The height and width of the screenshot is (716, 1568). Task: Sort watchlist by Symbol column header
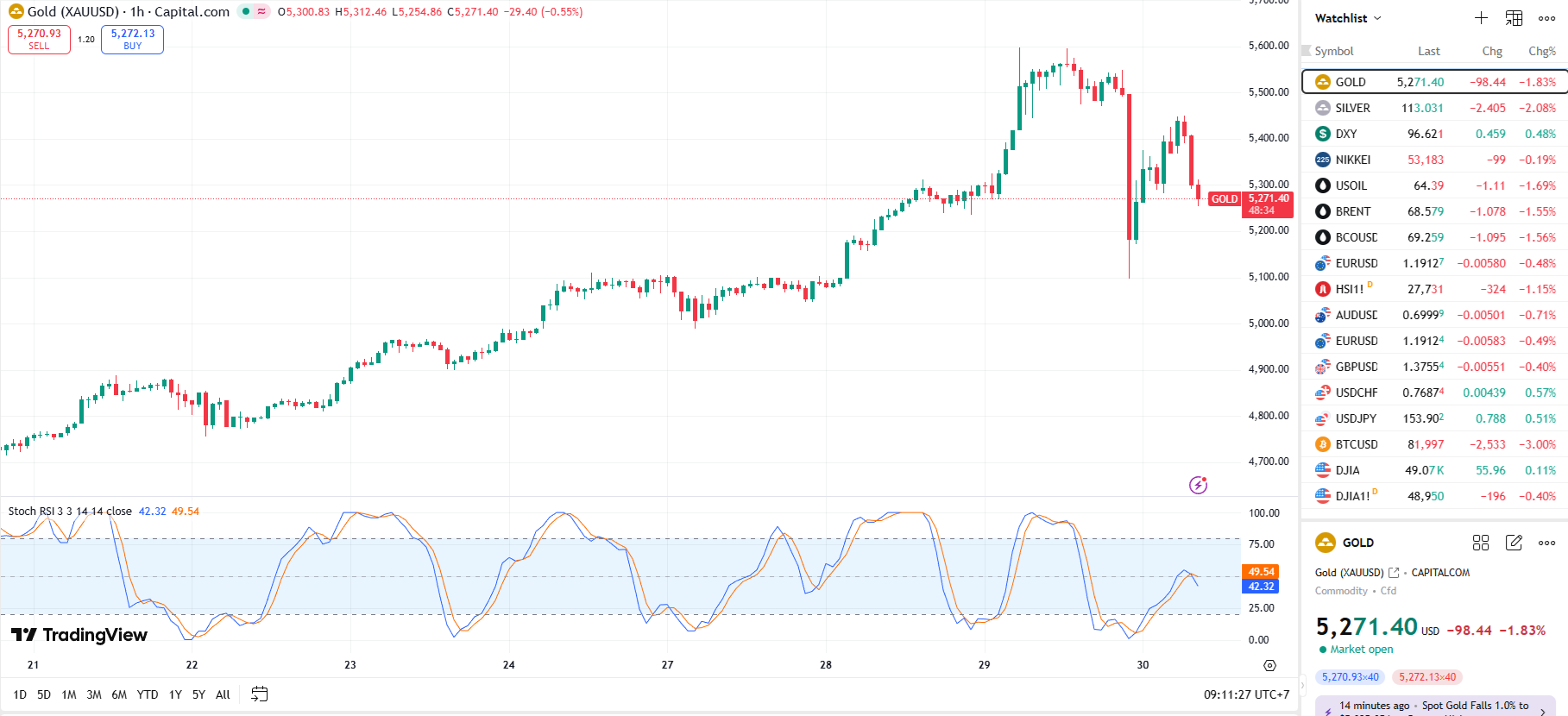coord(1334,51)
